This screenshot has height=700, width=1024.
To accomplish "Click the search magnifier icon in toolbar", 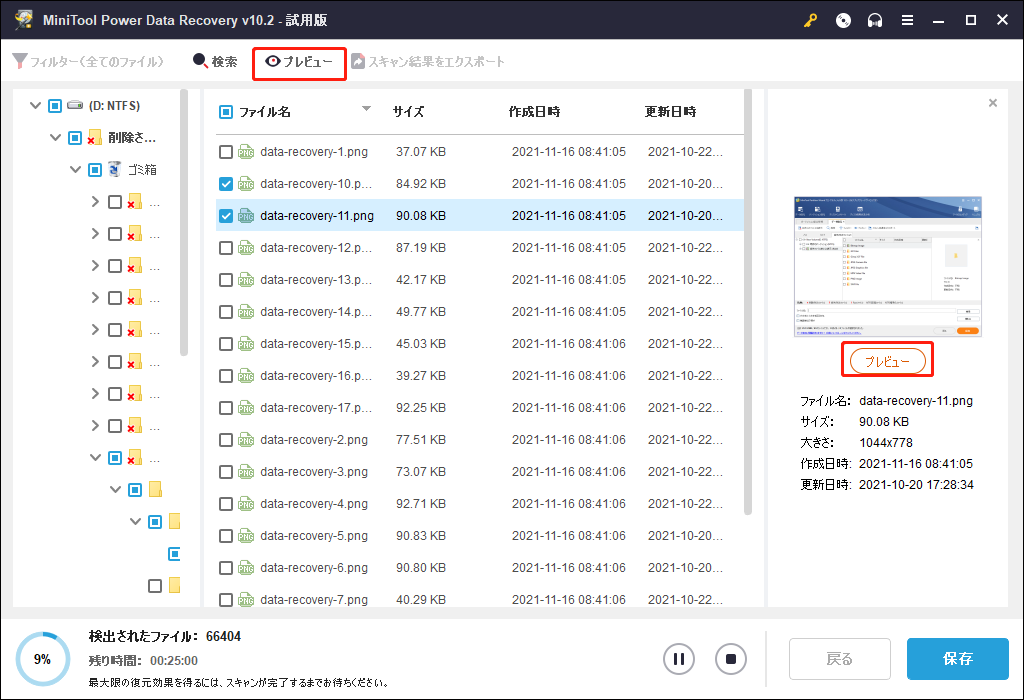I will [200, 62].
